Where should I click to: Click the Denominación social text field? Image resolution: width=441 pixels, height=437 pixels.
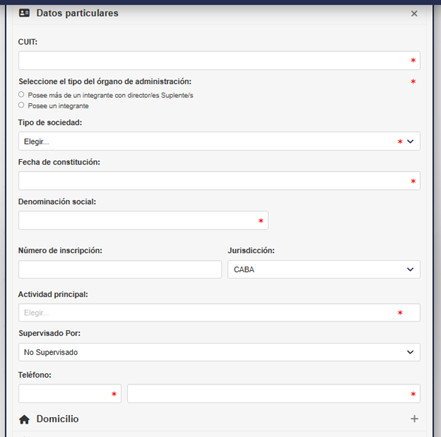click(x=143, y=220)
